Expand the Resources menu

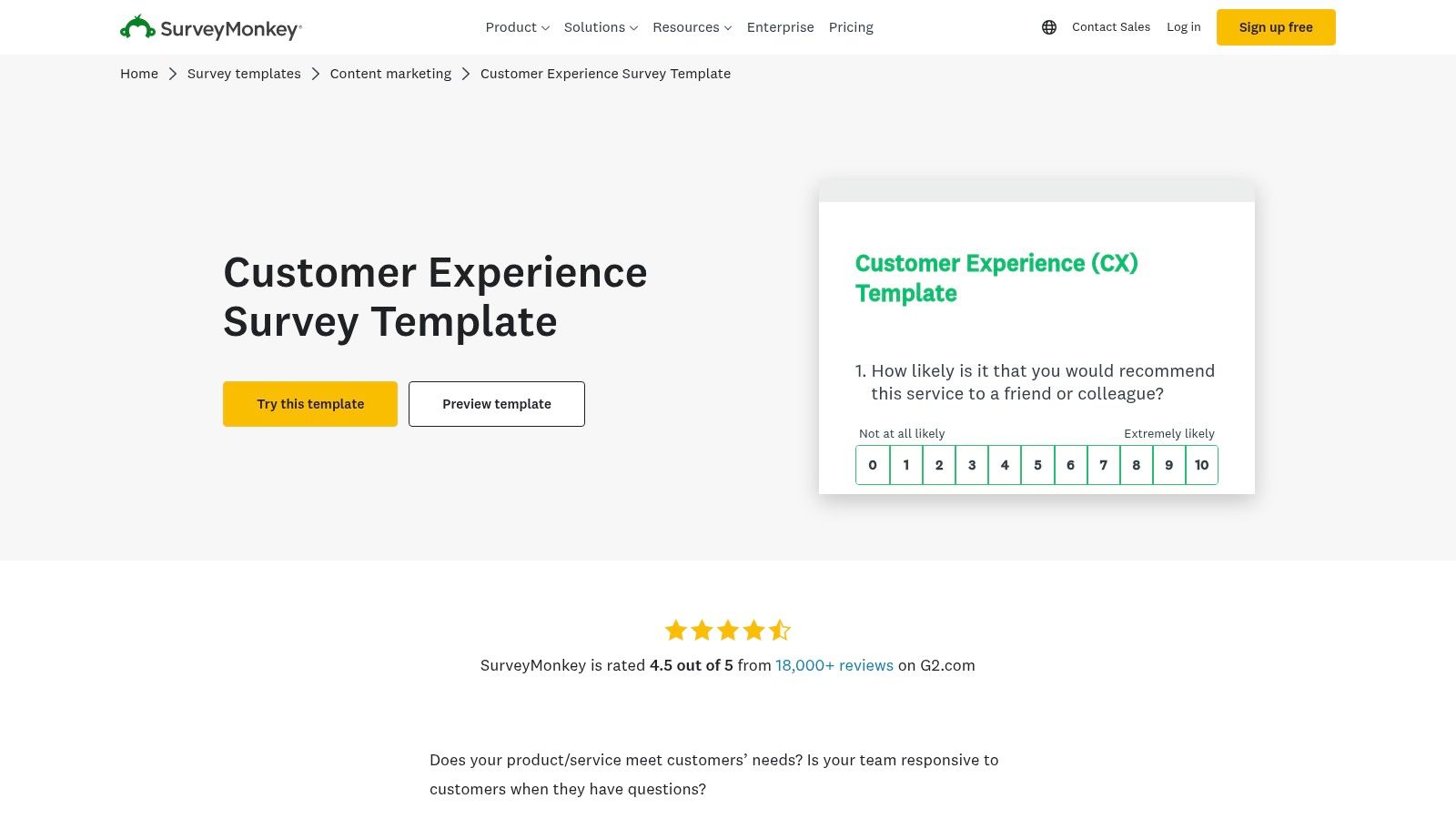692,27
